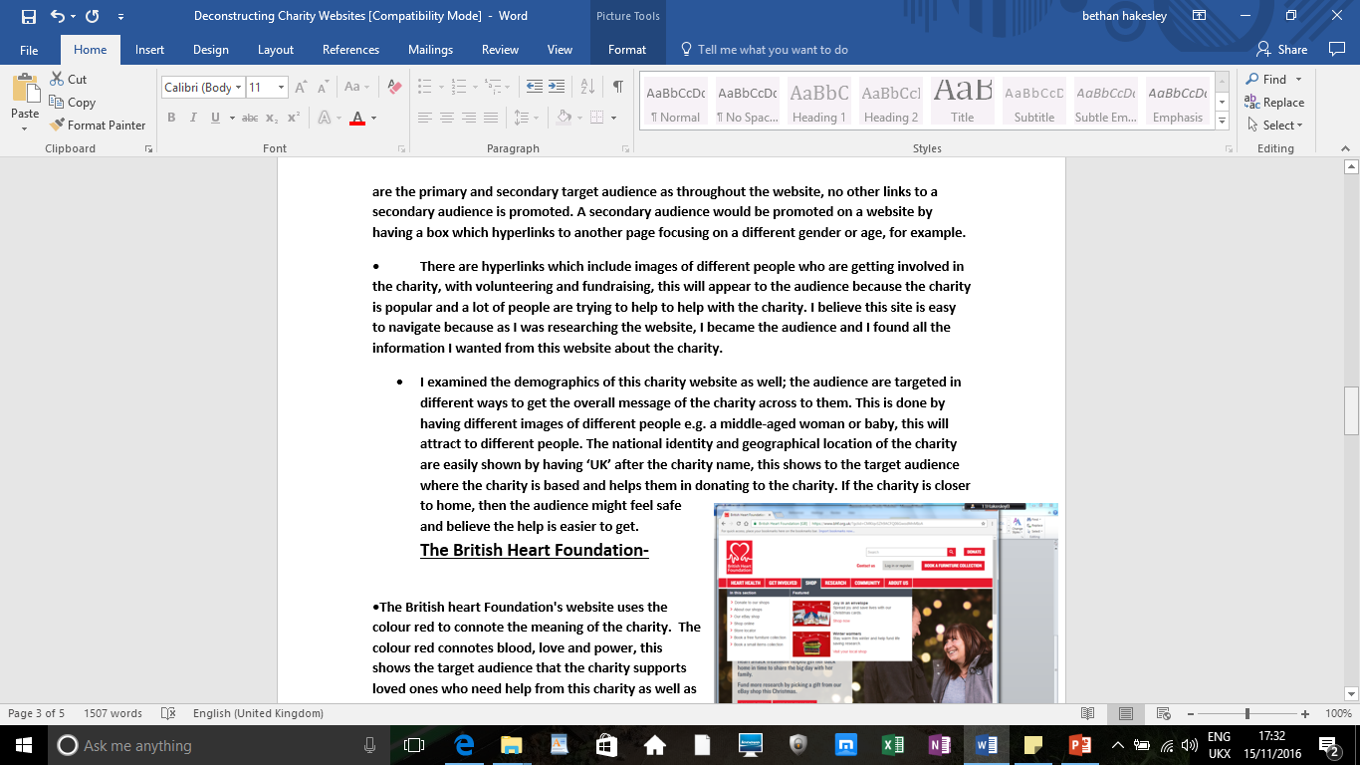
Task: Apply the No Spacing style
Action: pyautogui.click(x=747, y=102)
